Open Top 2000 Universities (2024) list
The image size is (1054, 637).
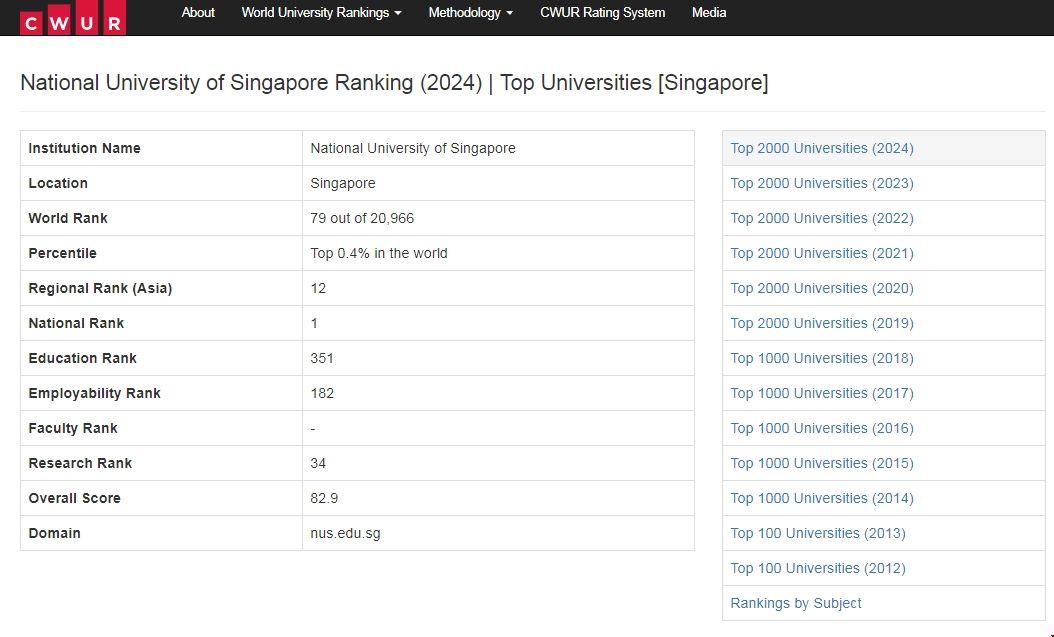click(822, 148)
